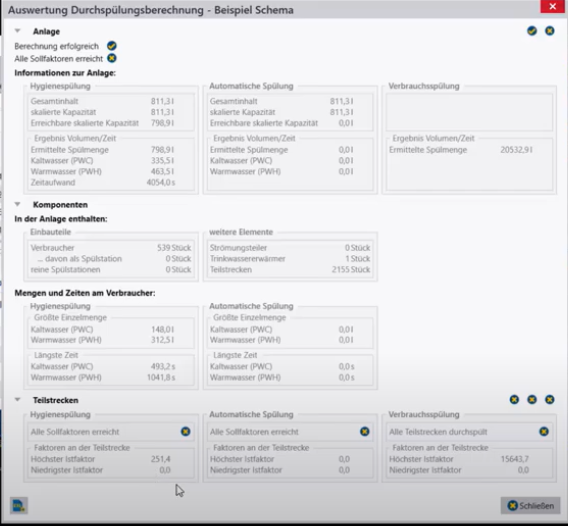Select the Teilstrecken section heading
The width and height of the screenshot is (568, 526).
coord(56,400)
